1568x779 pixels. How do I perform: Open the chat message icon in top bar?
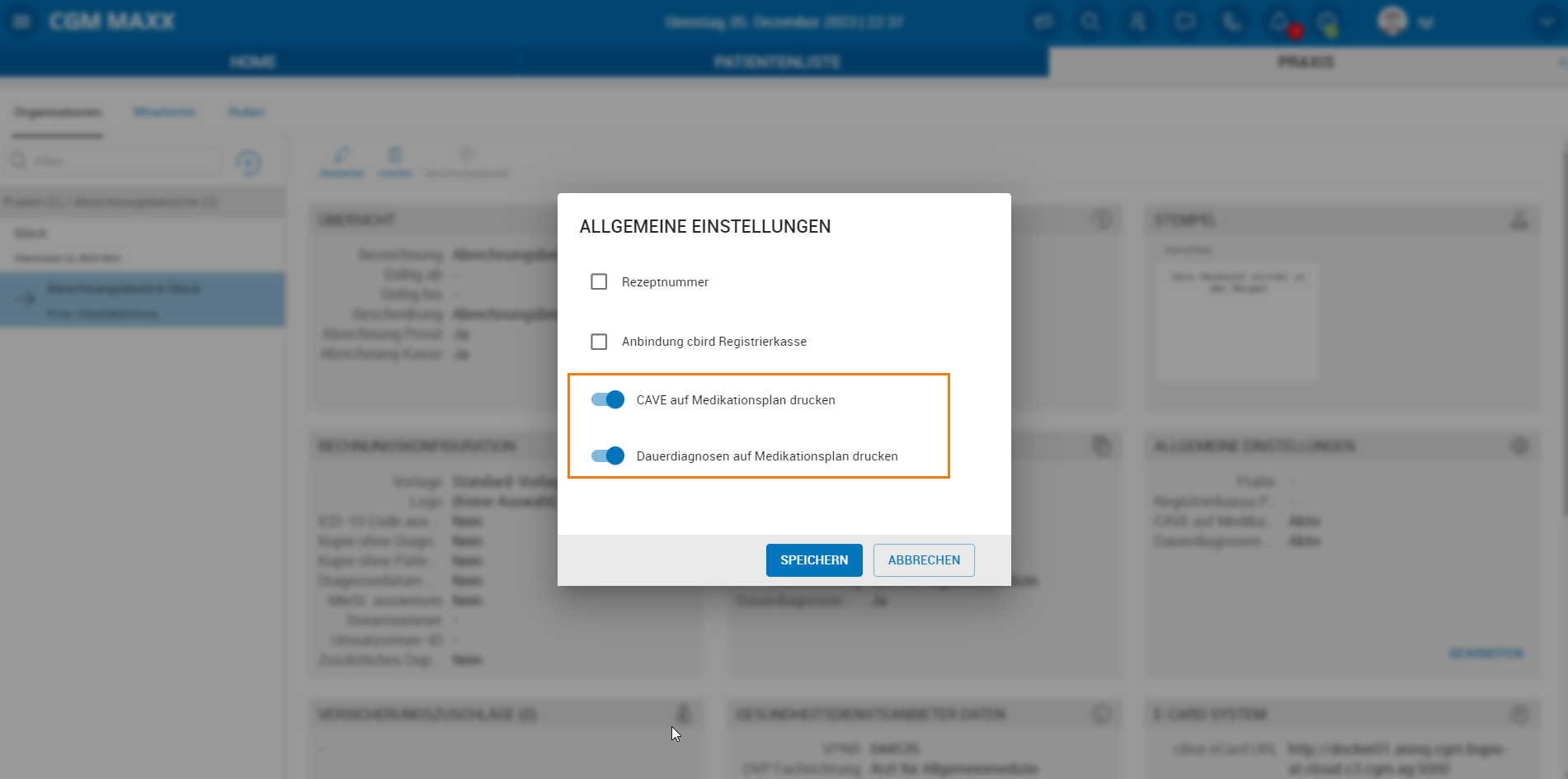point(1185,21)
